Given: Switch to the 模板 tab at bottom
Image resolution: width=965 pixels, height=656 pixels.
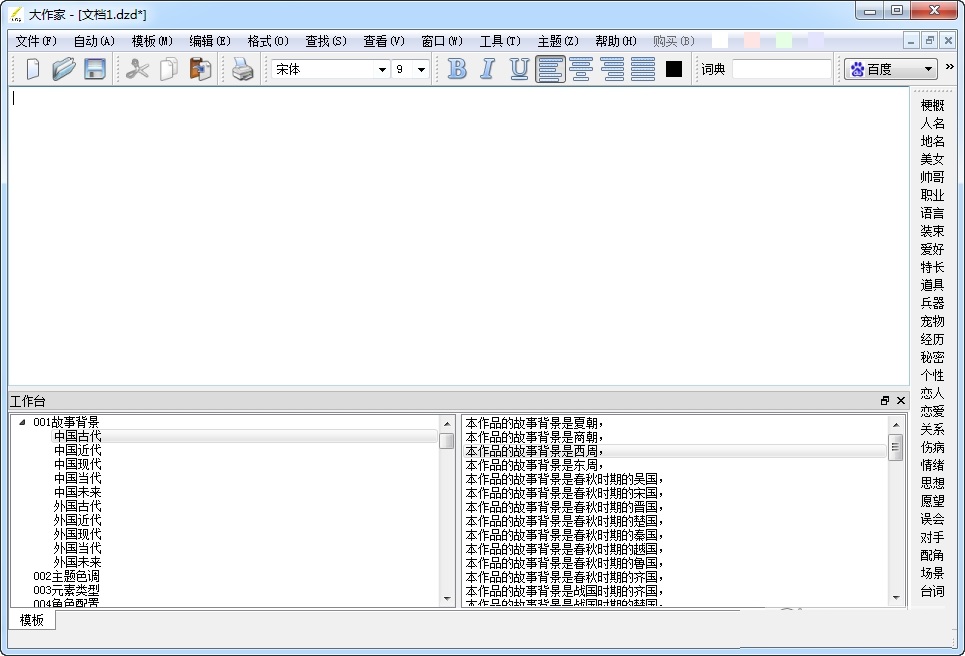Looking at the screenshot, I should pos(31,620).
